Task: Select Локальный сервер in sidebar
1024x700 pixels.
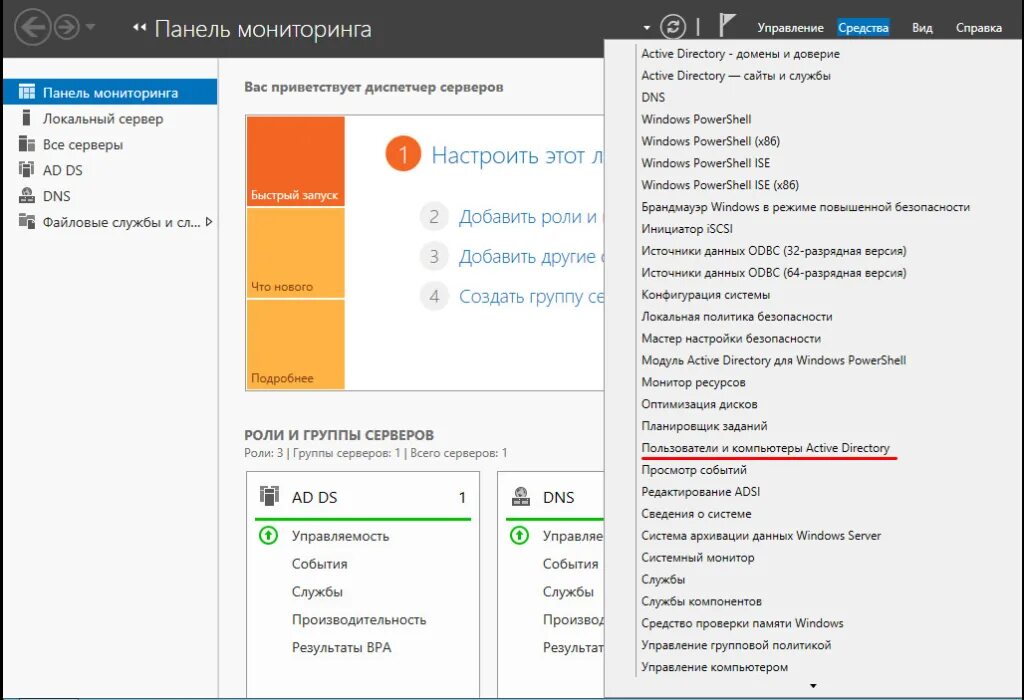Action: click(x=110, y=118)
